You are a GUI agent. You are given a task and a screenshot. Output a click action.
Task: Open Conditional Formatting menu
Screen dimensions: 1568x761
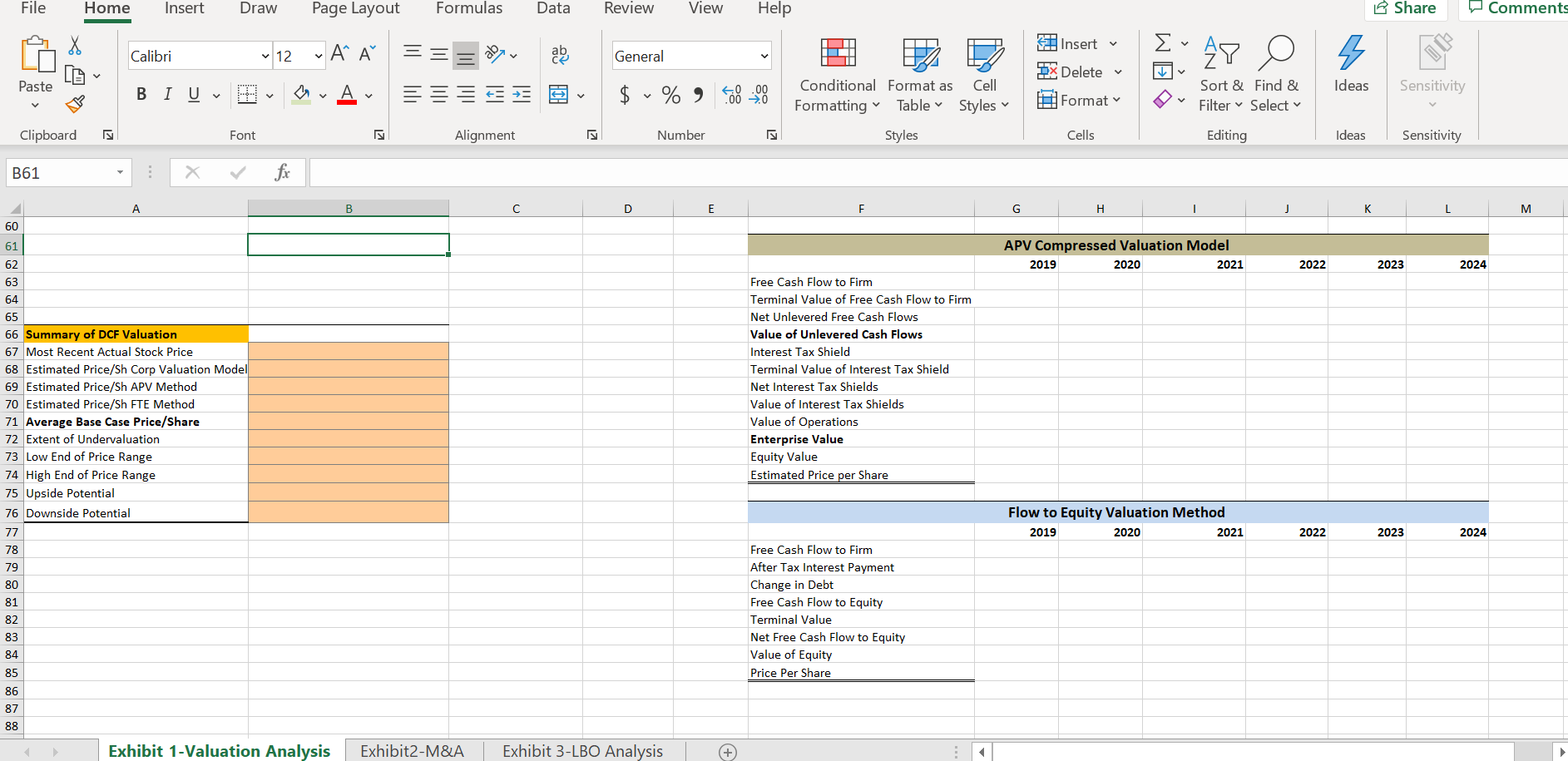837,75
